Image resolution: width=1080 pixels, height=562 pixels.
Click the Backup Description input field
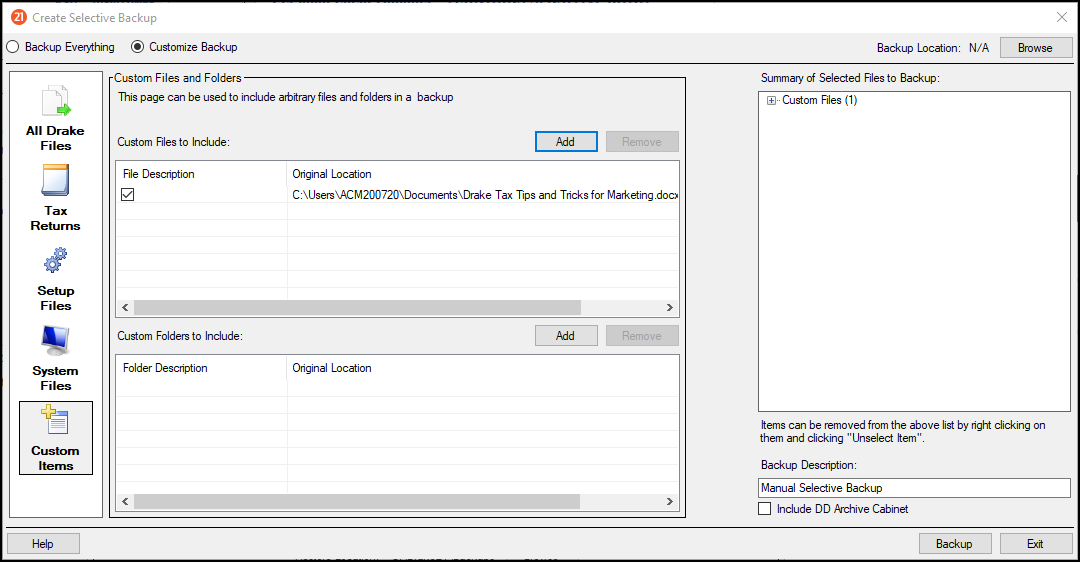point(914,488)
